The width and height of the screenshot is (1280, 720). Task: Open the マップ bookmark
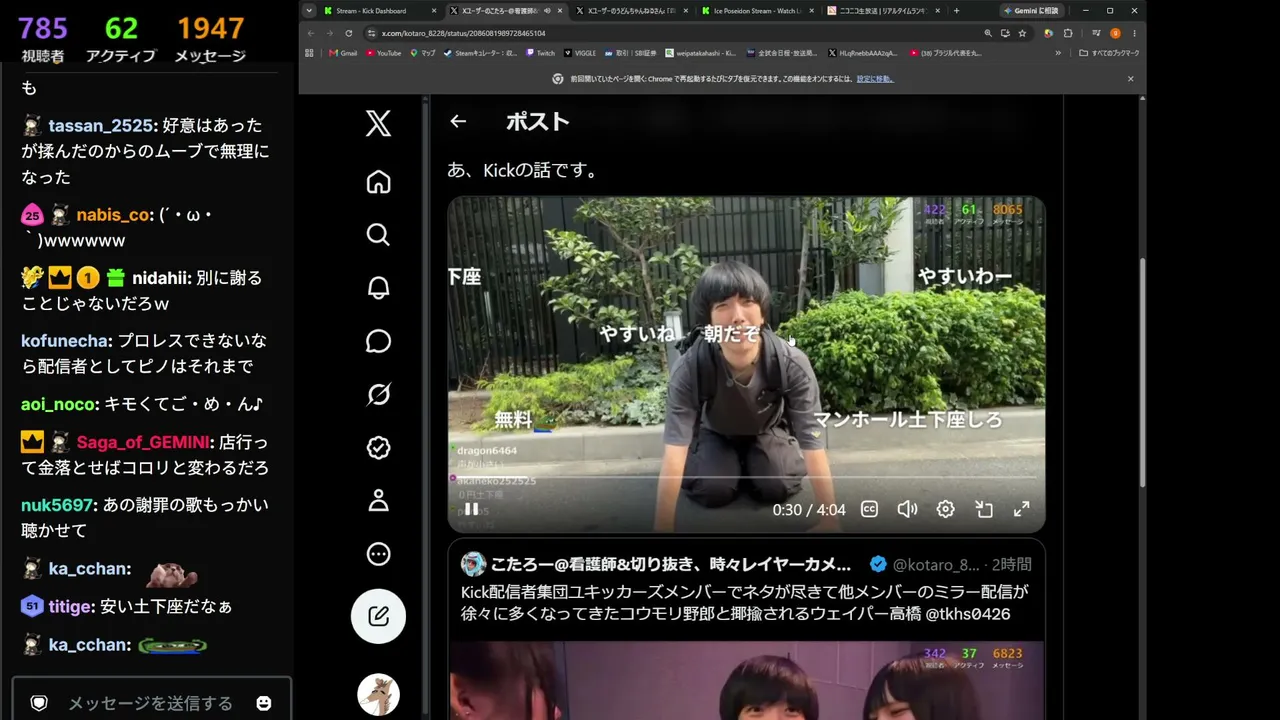422,53
